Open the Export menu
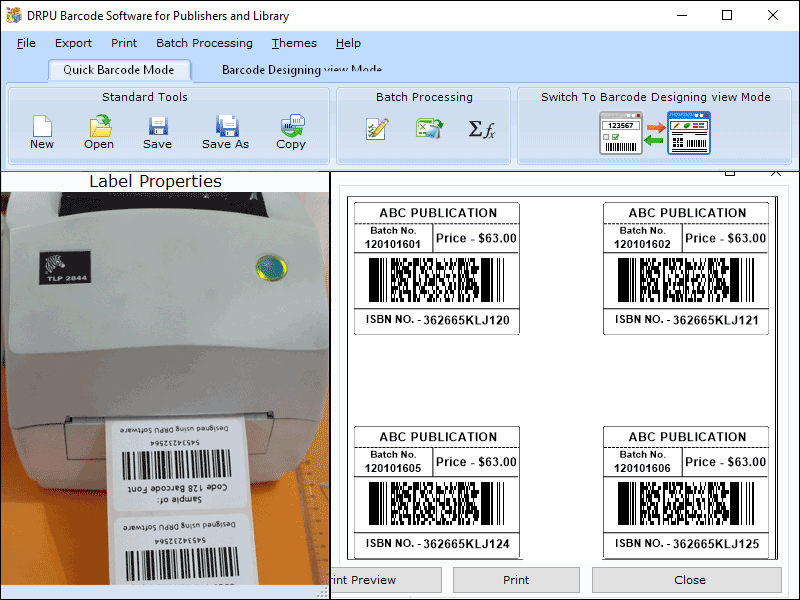The width and height of the screenshot is (800, 600). tap(73, 43)
